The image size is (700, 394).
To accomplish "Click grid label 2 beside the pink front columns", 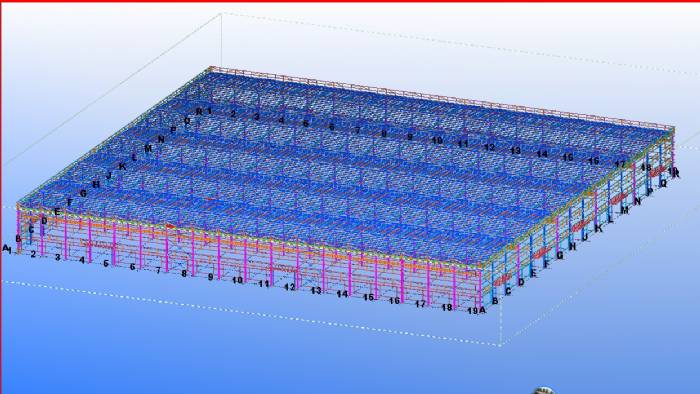I will coord(33,254).
